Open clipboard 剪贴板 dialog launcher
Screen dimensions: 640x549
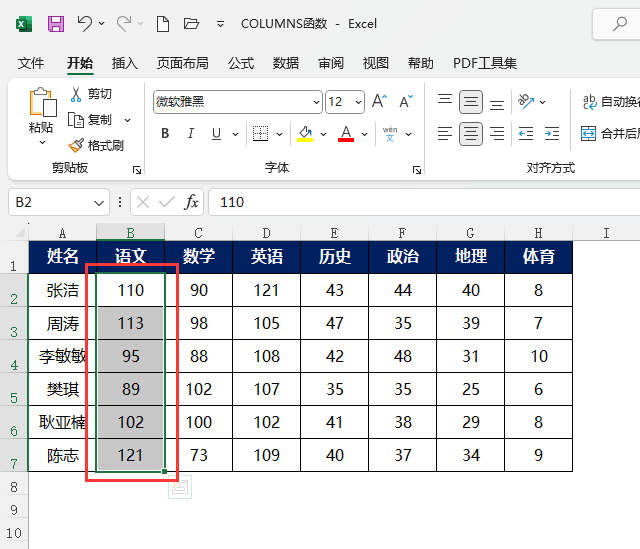(x=137, y=170)
